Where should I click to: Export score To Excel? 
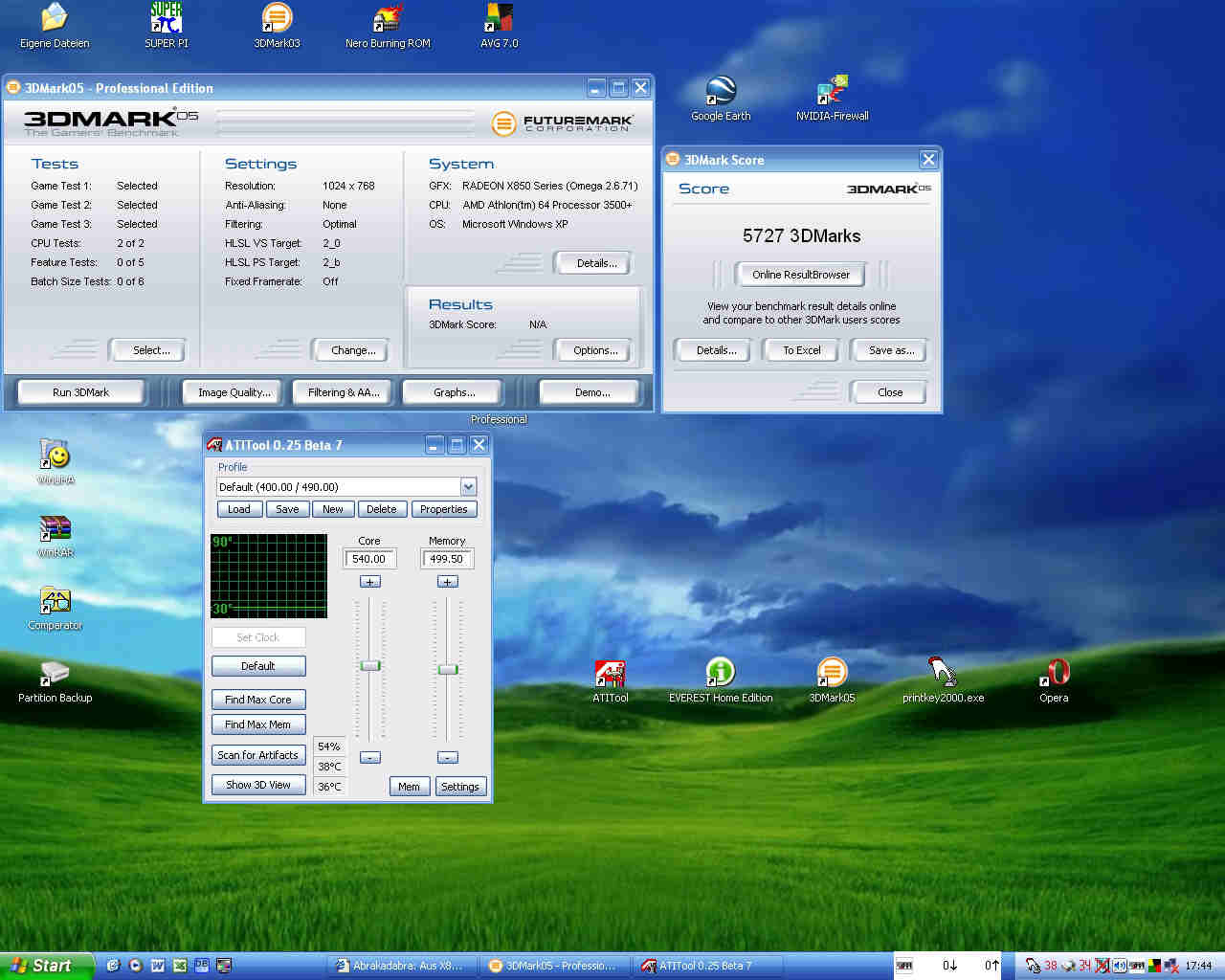click(x=802, y=350)
